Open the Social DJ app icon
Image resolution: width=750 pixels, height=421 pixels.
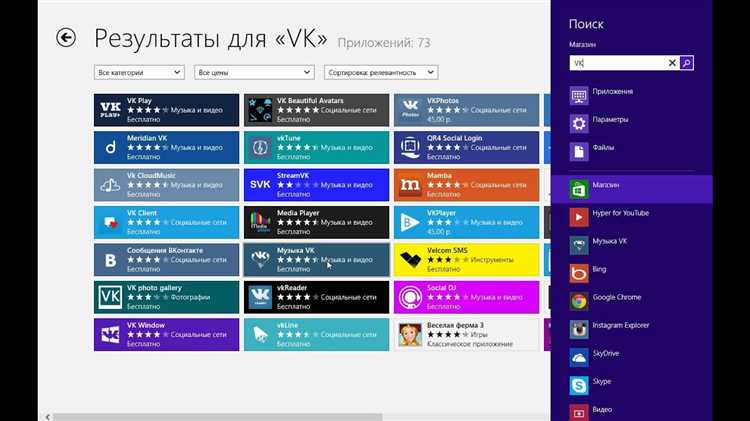[x=410, y=297]
